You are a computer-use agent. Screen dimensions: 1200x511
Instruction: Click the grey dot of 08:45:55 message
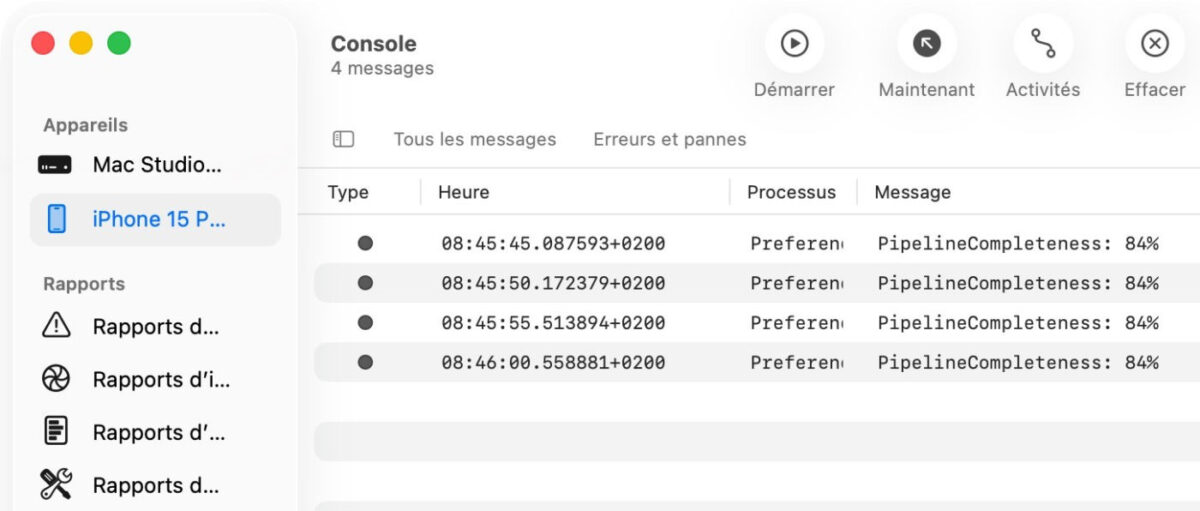coord(365,323)
